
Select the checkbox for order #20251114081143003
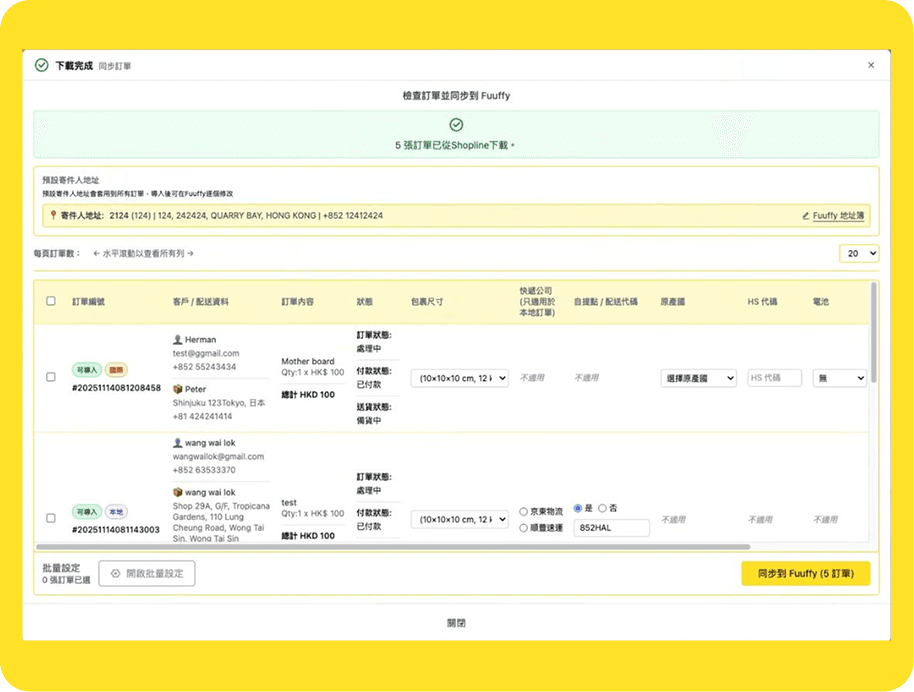51,518
